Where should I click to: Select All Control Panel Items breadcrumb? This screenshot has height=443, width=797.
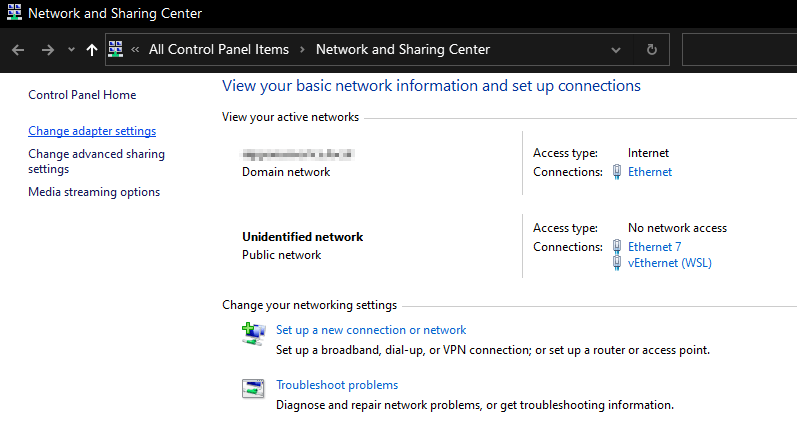coord(218,50)
